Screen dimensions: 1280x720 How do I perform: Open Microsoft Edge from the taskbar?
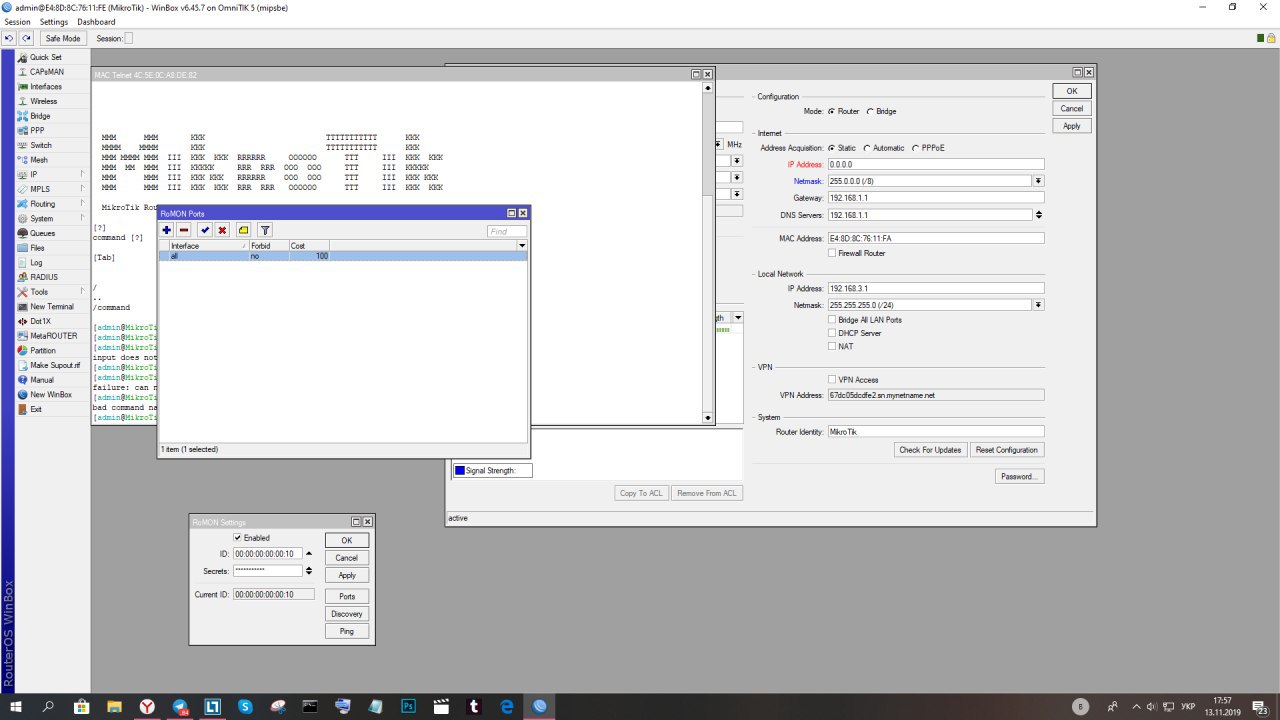[x=506, y=706]
